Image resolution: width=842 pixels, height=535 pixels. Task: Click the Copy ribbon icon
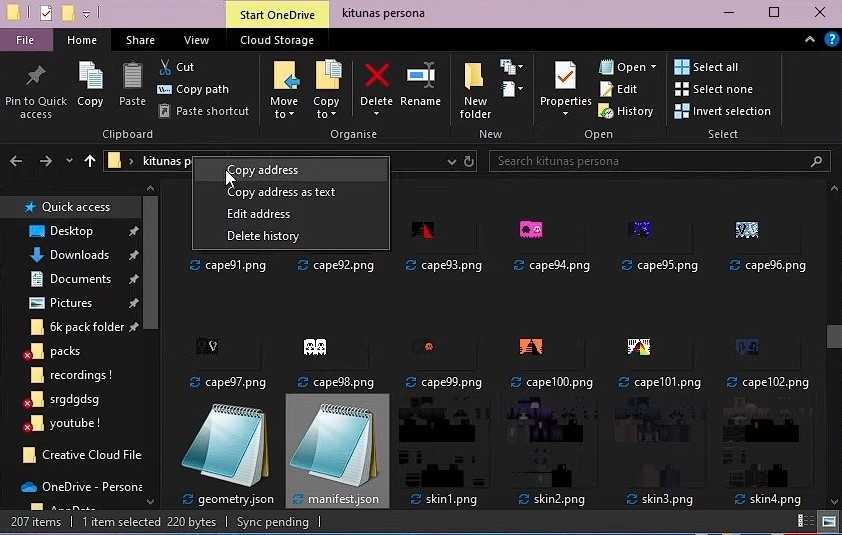tap(90, 76)
